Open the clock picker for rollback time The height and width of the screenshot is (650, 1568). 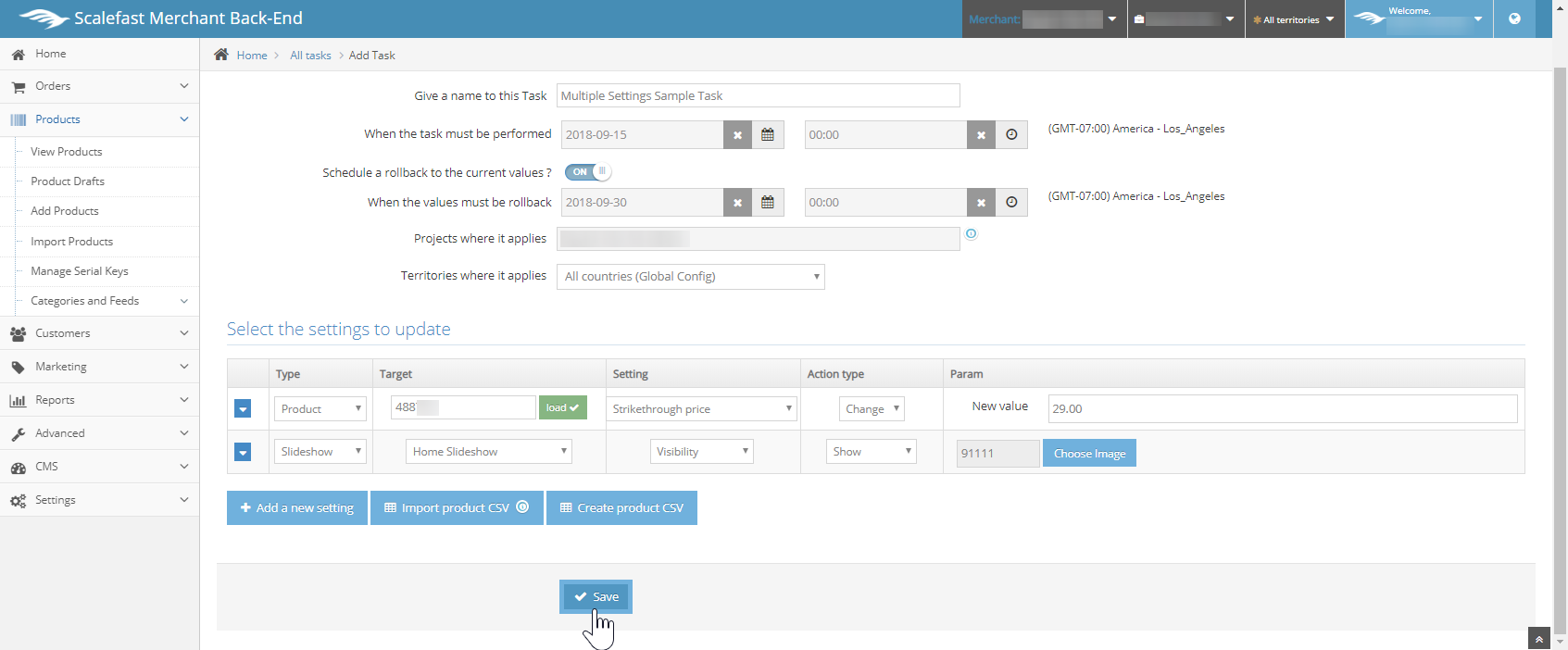coord(1011,203)
